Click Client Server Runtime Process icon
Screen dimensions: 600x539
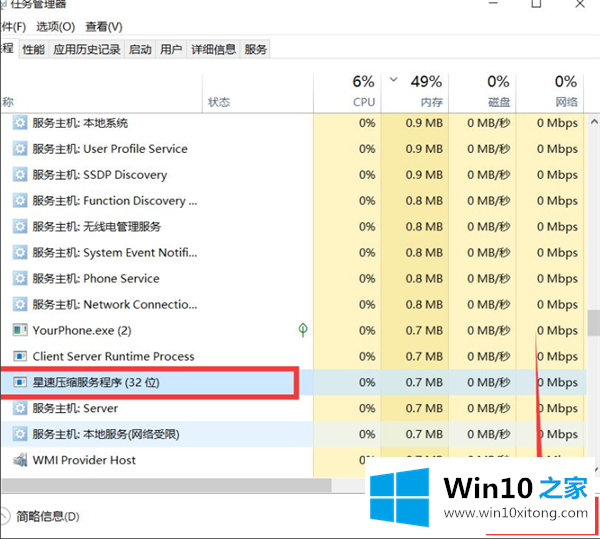(x=19, y=357)
